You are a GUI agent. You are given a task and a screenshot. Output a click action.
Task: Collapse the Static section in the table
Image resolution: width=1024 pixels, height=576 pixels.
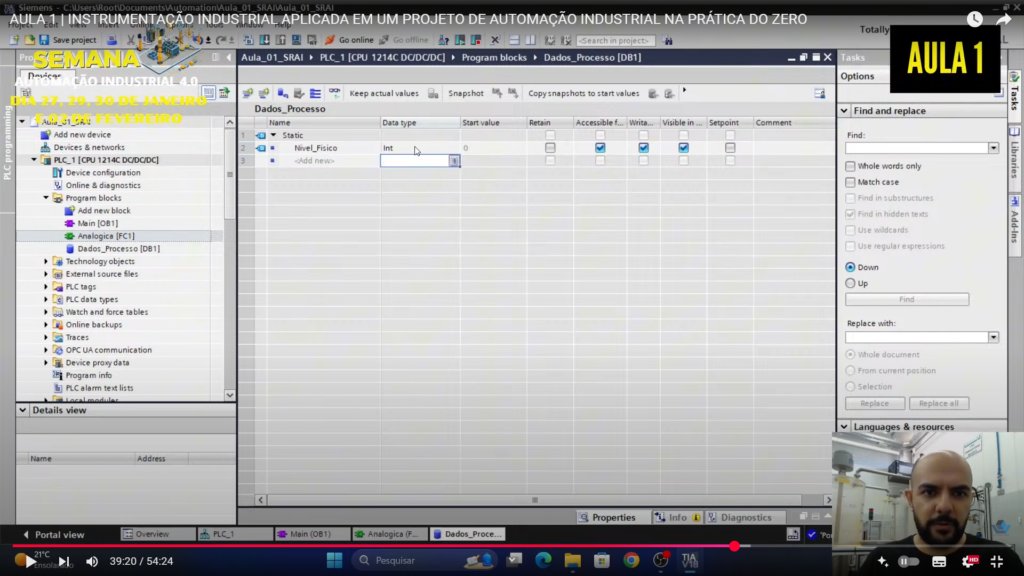(x=274, y=135)
